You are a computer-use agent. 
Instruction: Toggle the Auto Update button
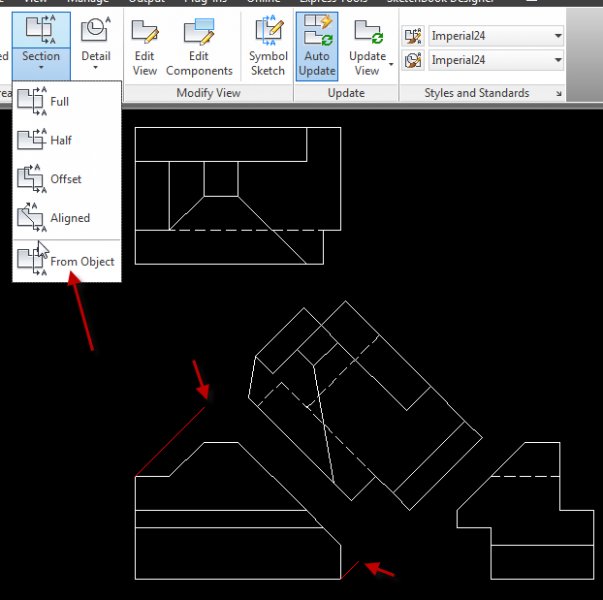coord(317,47)
